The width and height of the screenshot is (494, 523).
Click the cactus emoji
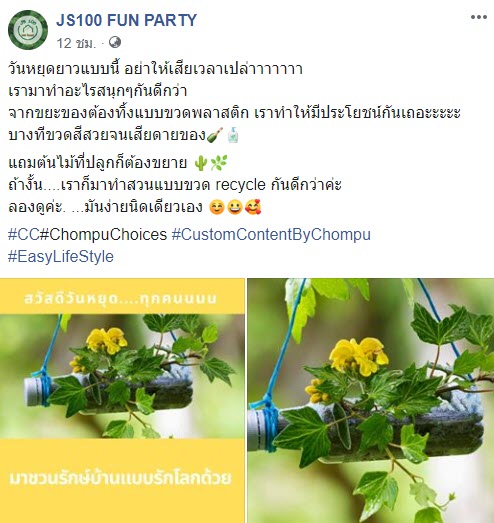pos(201,163)
